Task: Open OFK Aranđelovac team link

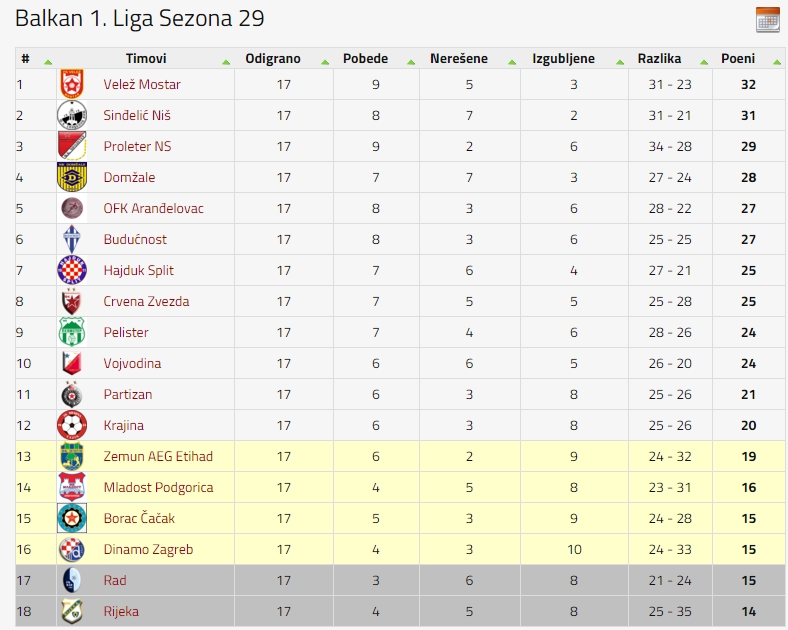Action: point(153,208)
